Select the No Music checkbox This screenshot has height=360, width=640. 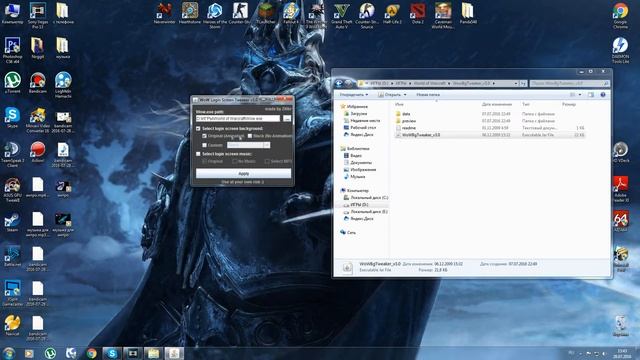[235, 162]
